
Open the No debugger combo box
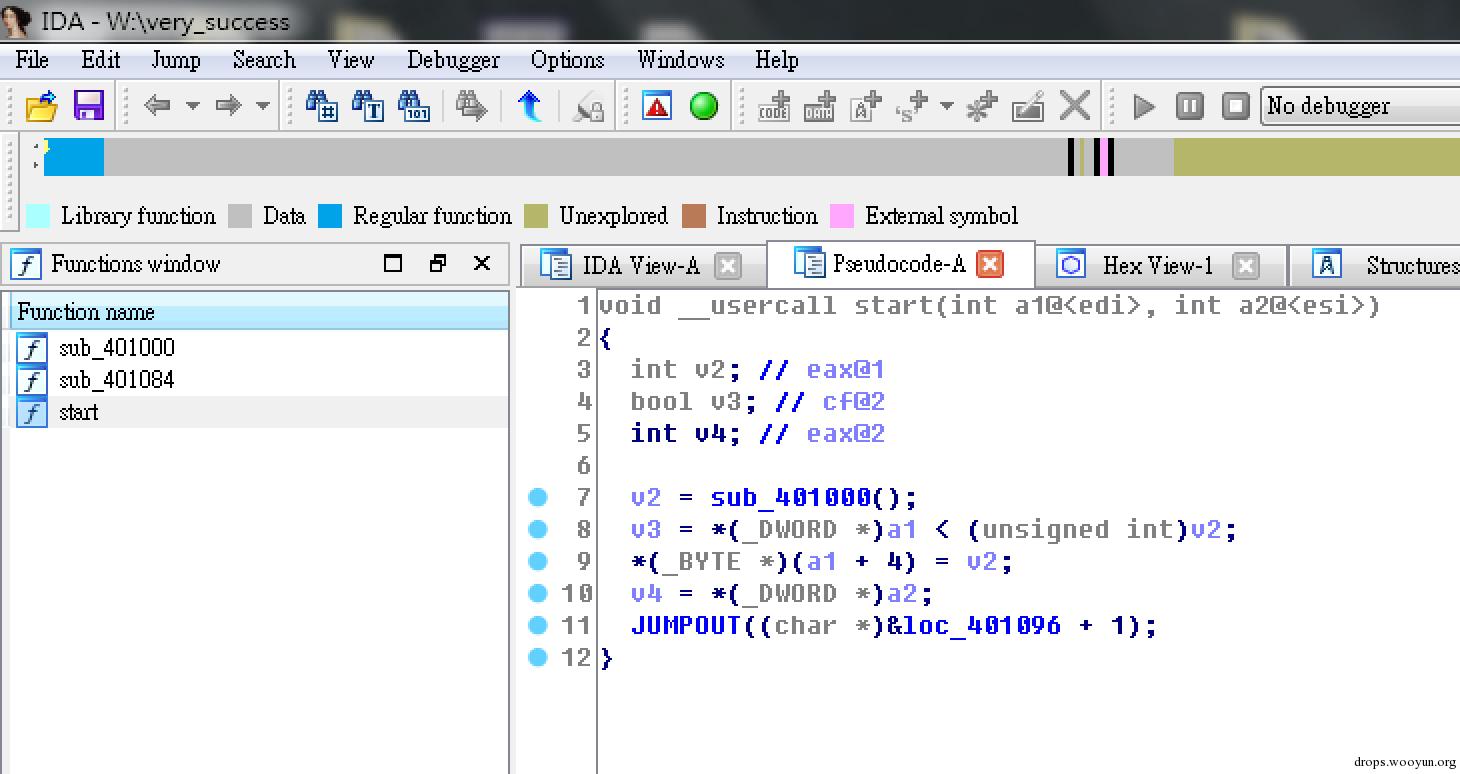(1360, 106)
